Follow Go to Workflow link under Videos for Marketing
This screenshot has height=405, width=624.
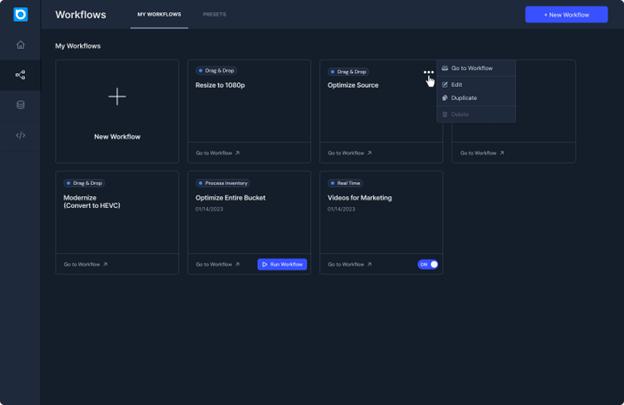click(349, 264)
